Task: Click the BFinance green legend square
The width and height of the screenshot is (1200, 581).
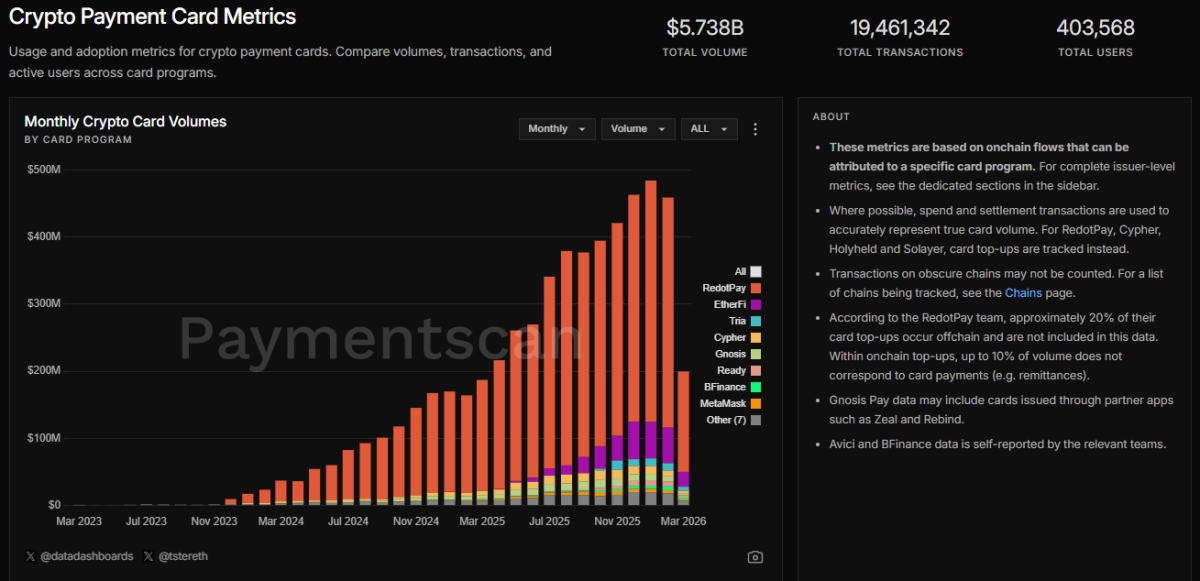Action: [755, 387]
